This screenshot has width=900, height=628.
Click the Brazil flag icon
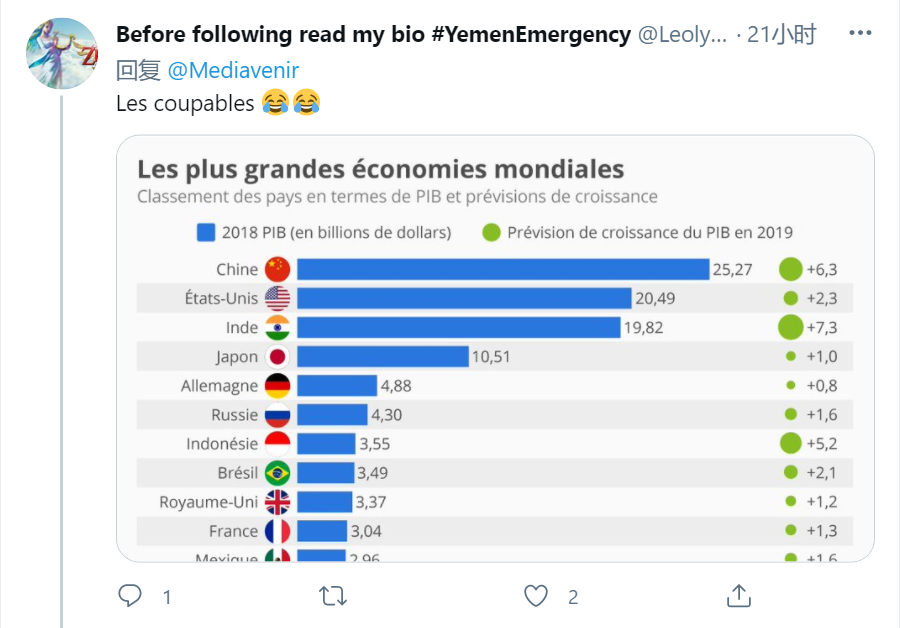click(277, 473)
